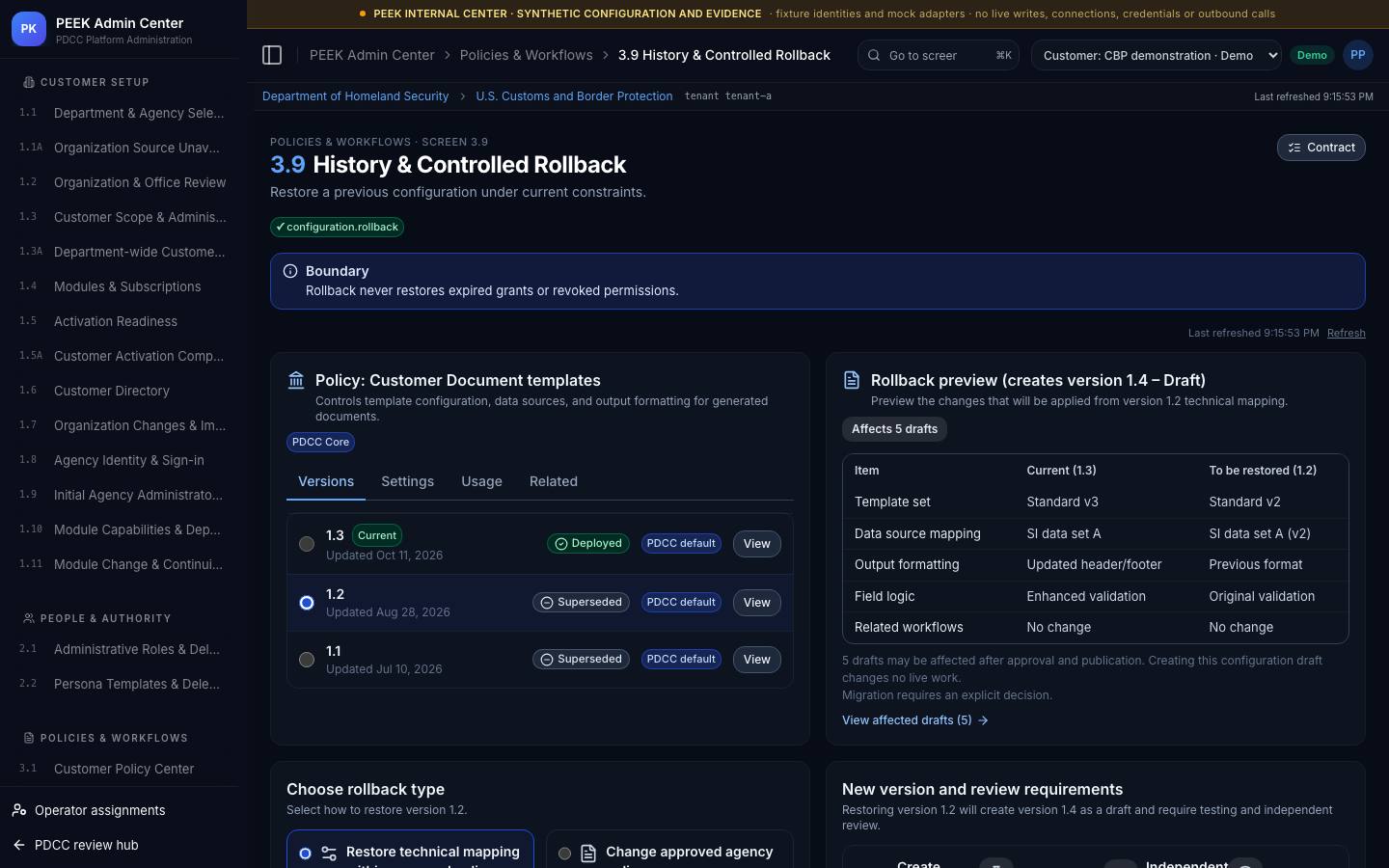Click the Refresh link
This screenshot has height=868, width=1389.
[1346, 333]
